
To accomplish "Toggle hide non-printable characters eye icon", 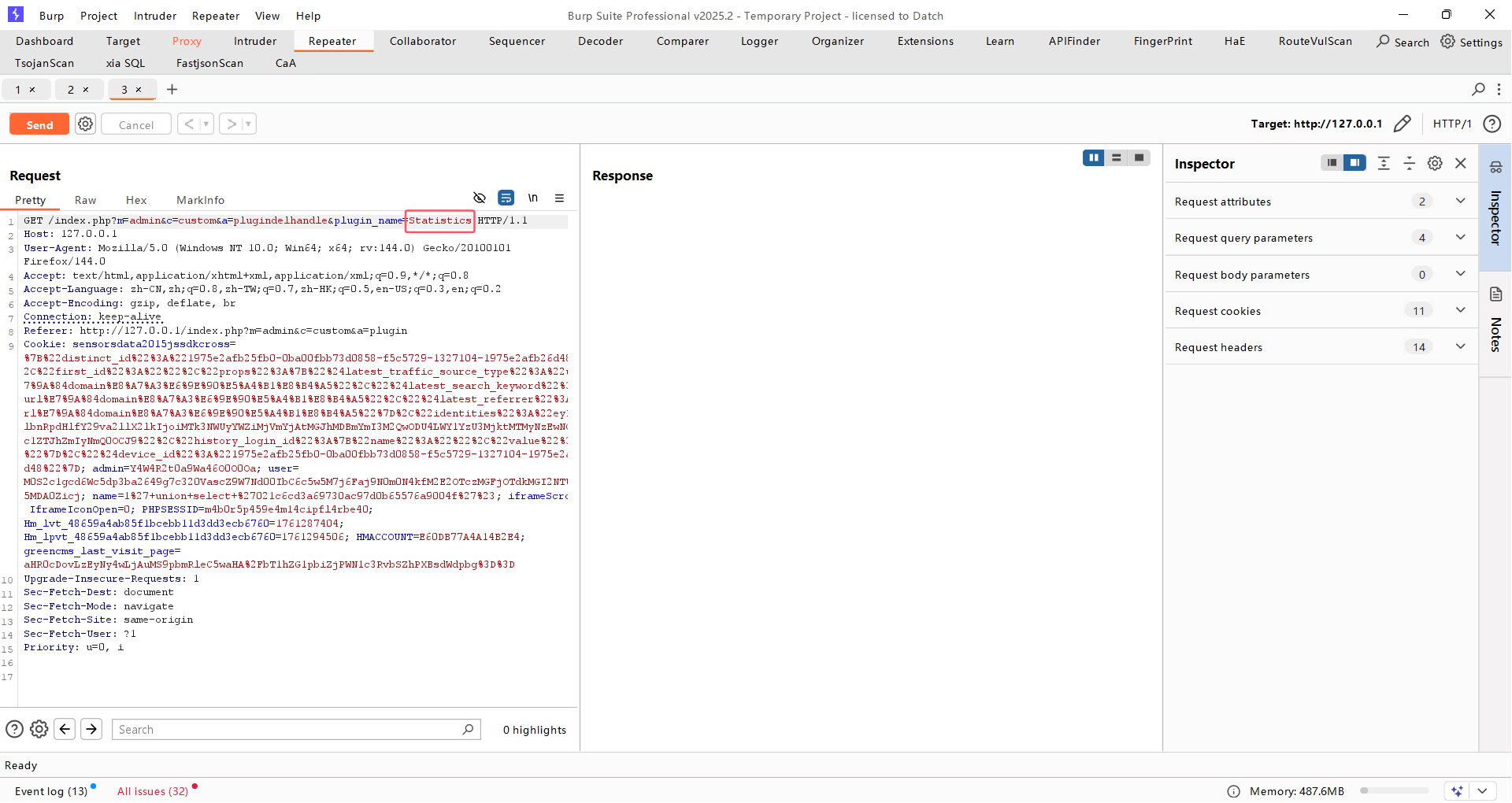I will coord(479,198).
